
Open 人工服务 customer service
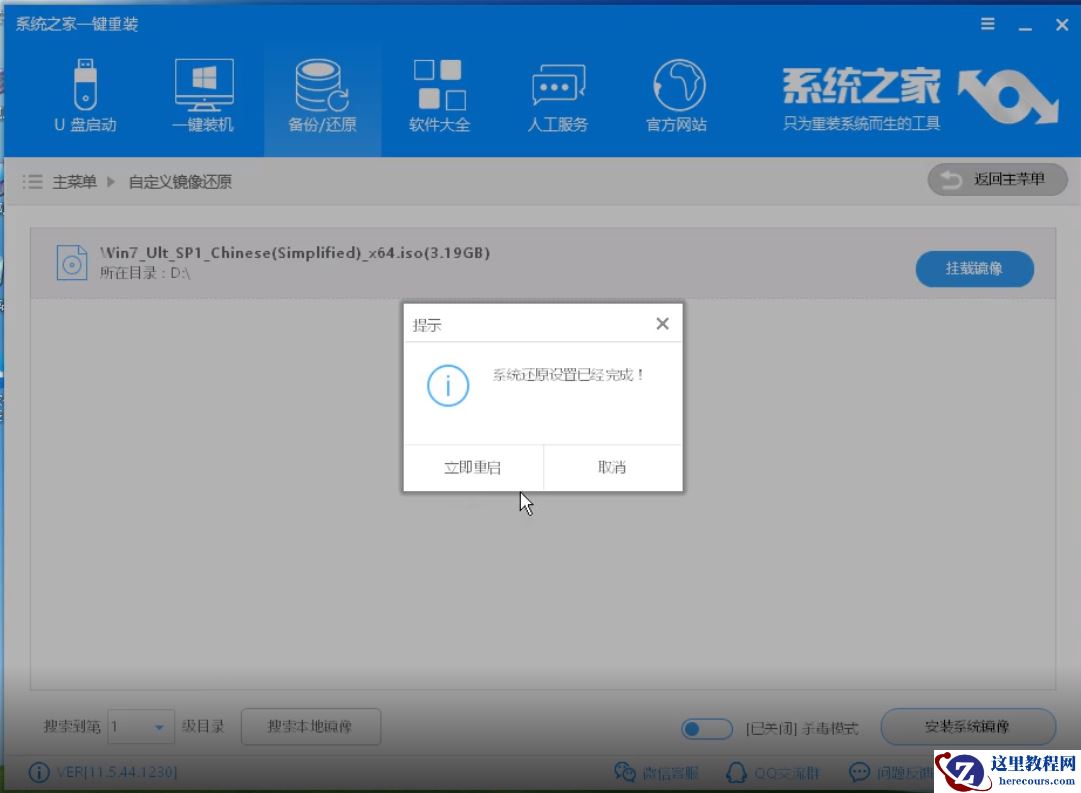[556, 95]
